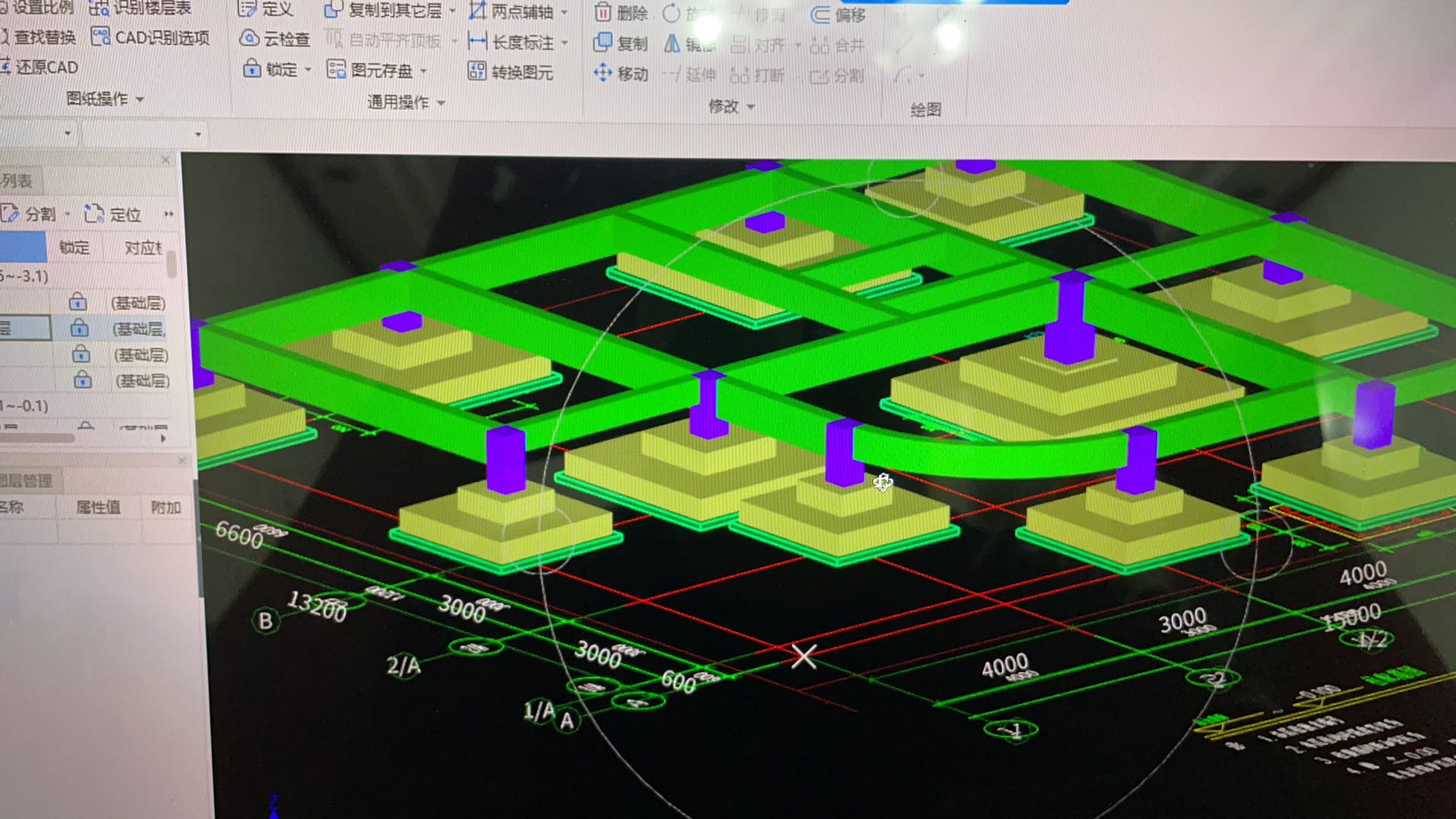Image resolution: width=1456 pixels, height=819 pixels.
Task: Close the drawing list panel
Action: point(166,160)
